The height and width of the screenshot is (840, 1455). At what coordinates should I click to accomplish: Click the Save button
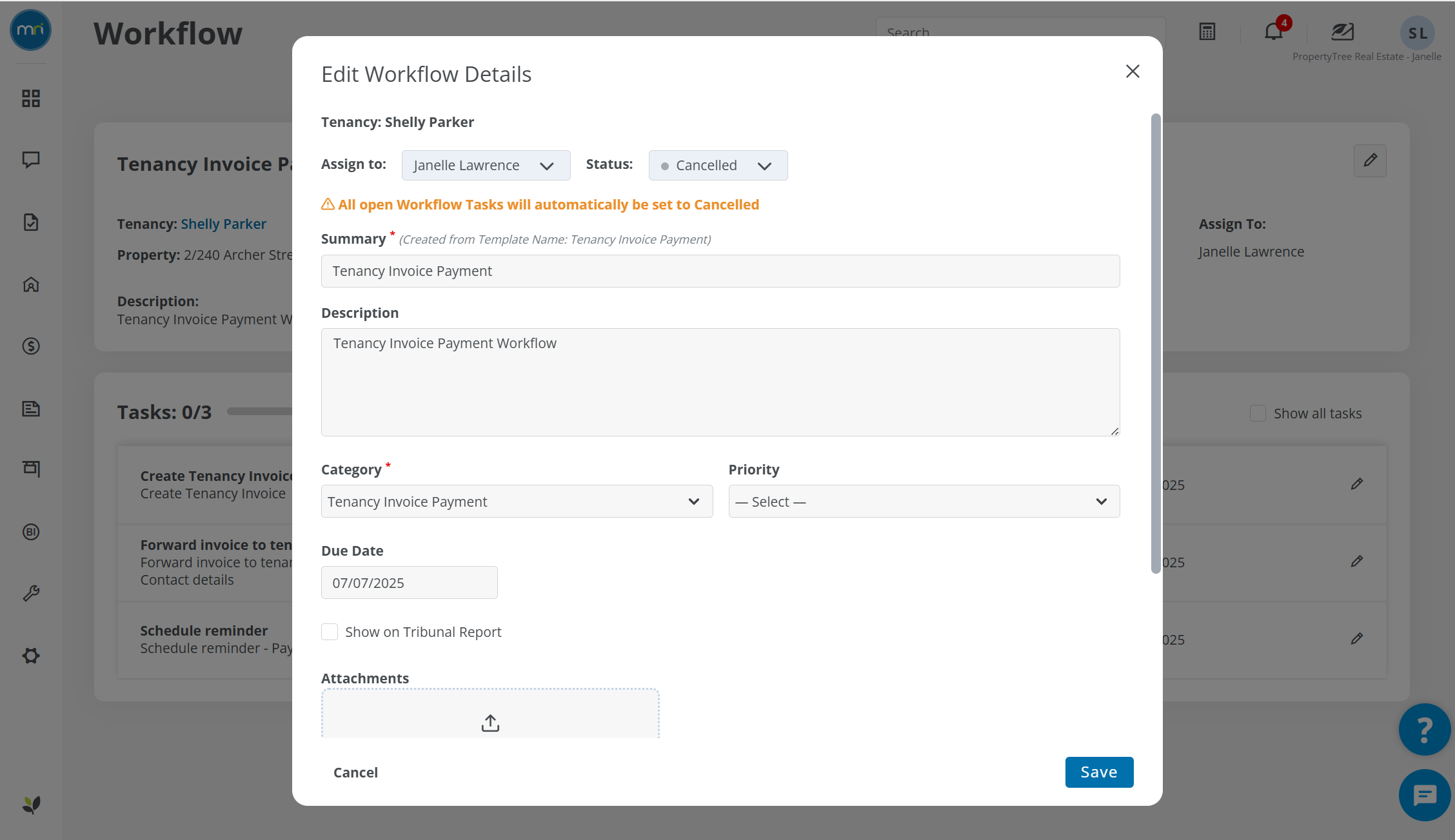coord(1099,772)
